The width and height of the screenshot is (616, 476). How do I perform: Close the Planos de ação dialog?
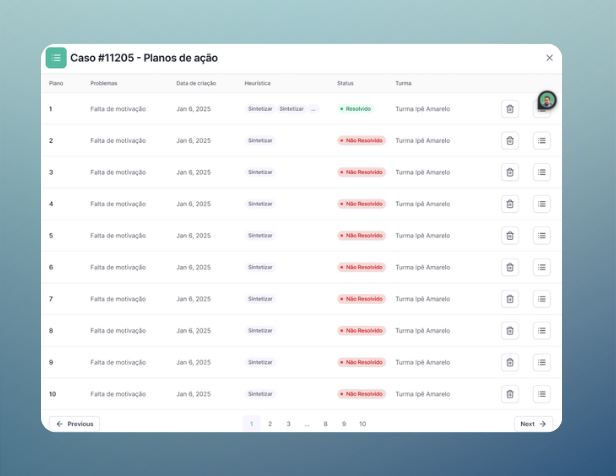tap(549, 58)
